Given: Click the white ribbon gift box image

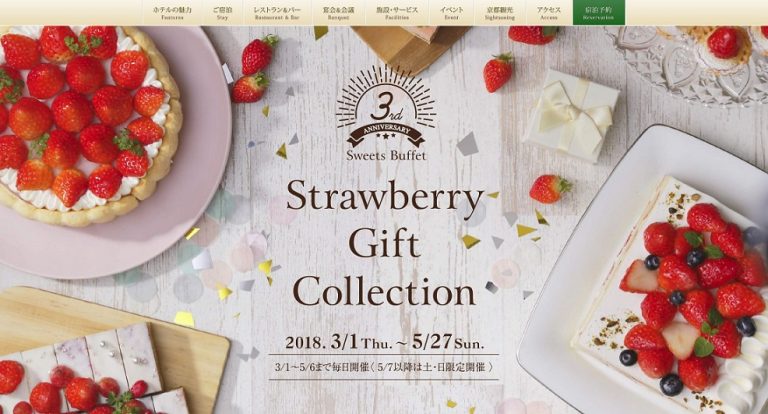Looking at the screenshot, I should click(572, 116).
